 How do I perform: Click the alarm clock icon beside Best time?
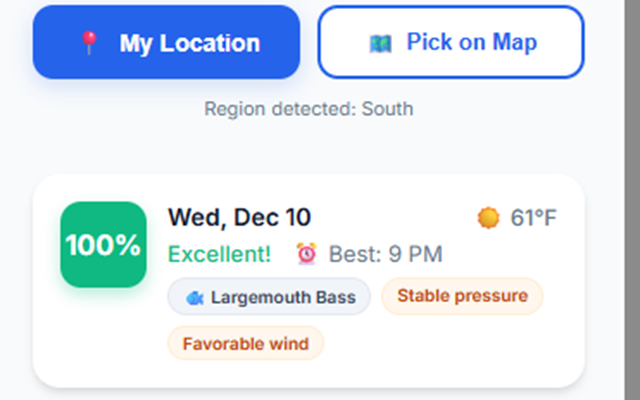coord(306,254)
